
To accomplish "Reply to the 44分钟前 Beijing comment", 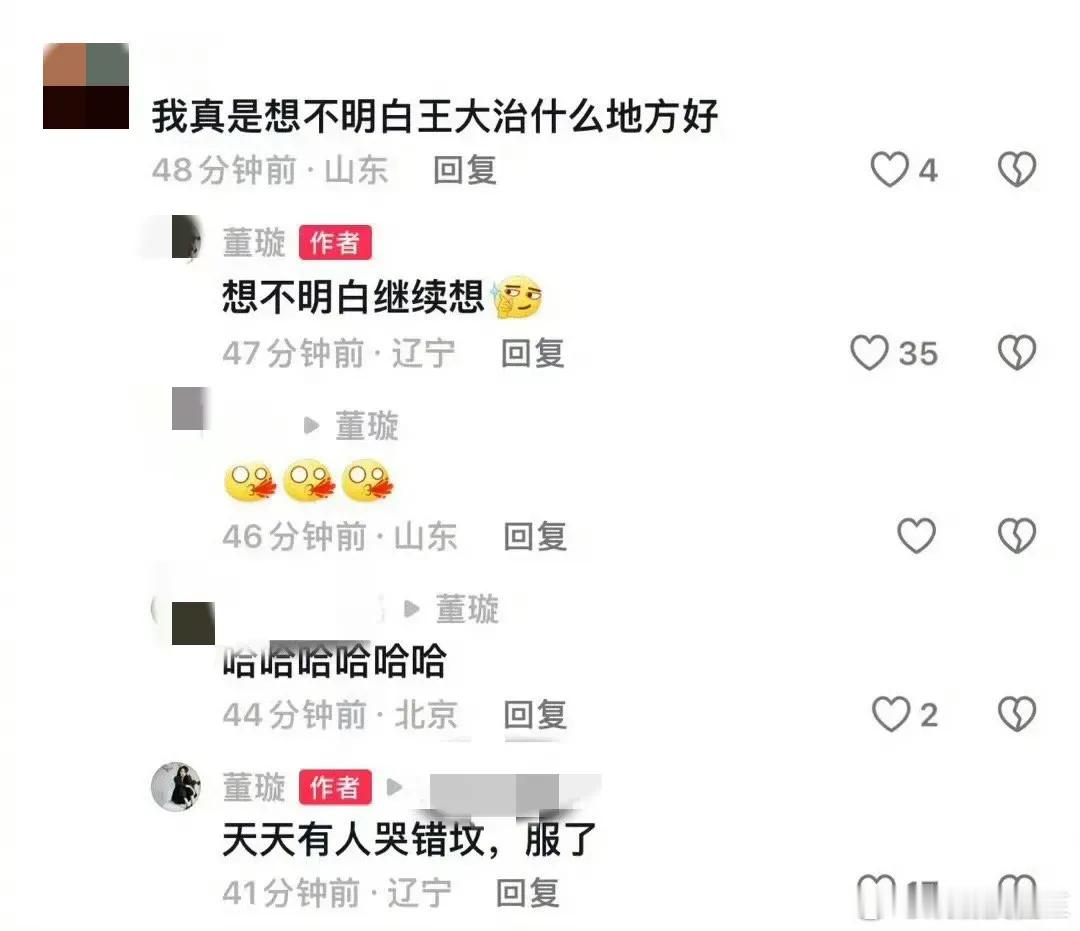I will click(535, 715).
